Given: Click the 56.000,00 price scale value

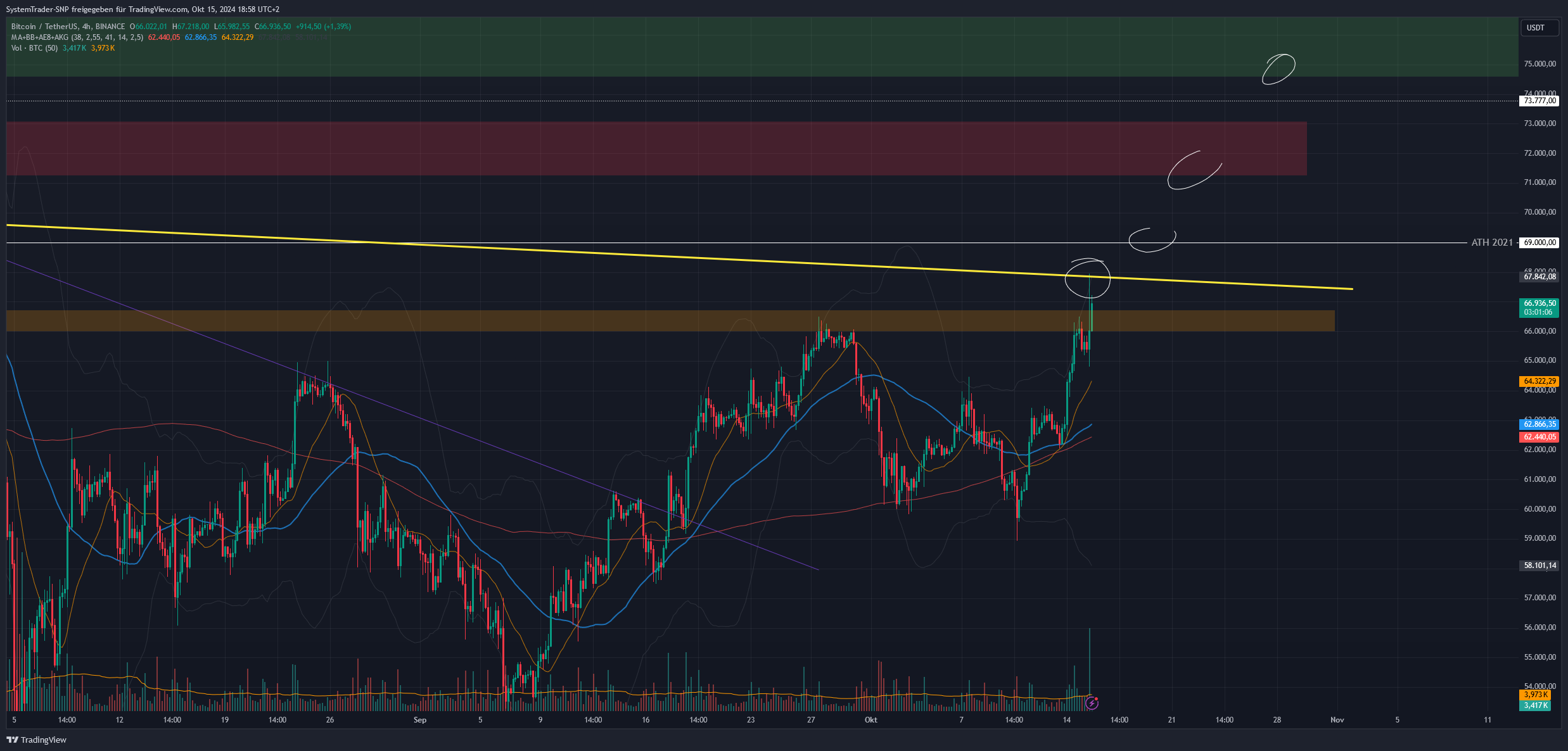Looking at the screenshot, I should click(1539, 628).
